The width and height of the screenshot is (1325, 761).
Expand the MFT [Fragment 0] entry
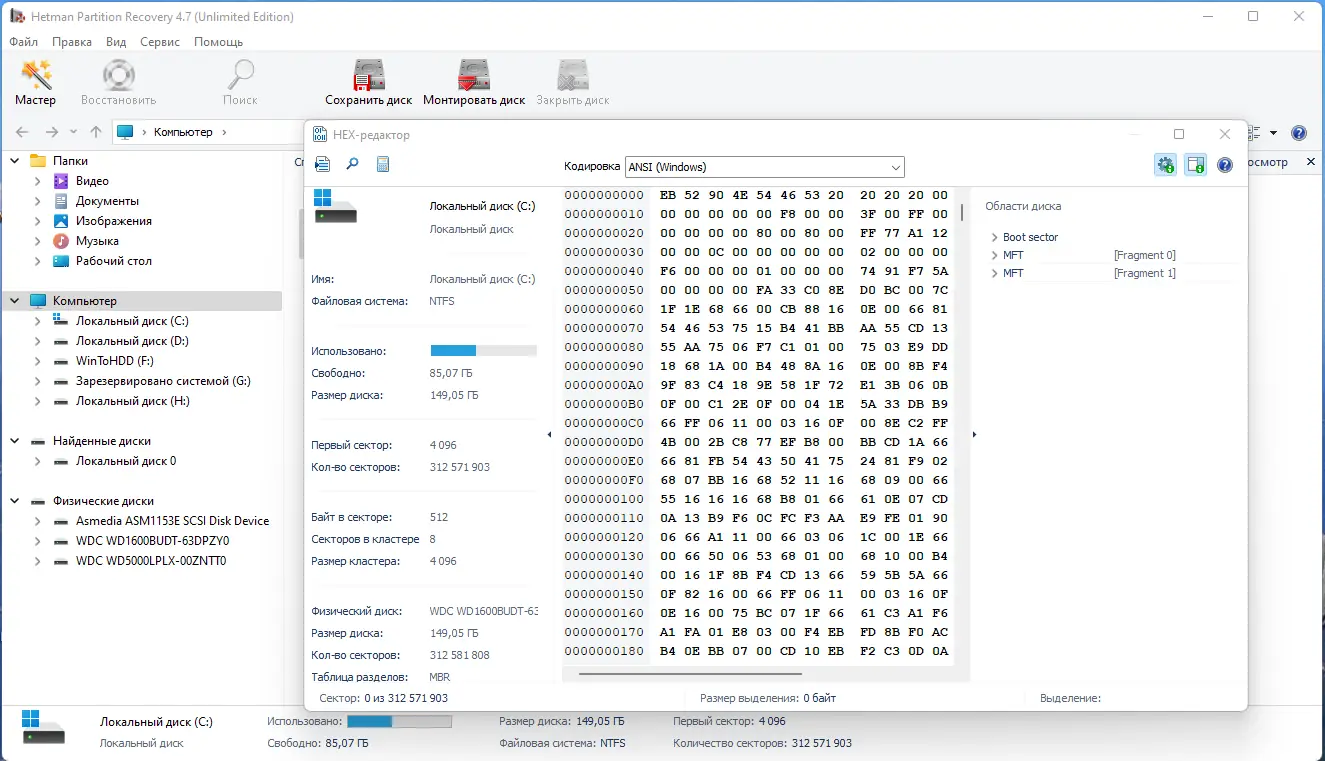(x=995, y=256)
